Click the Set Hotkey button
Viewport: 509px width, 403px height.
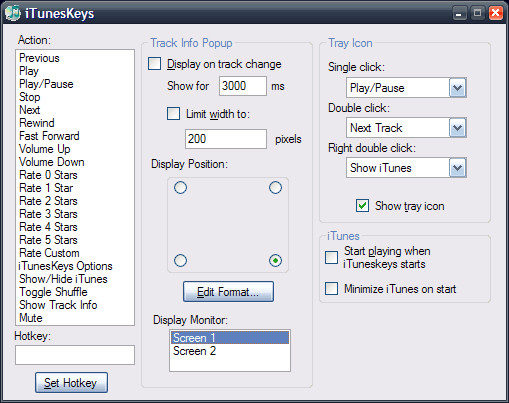(x=71, y=383)
